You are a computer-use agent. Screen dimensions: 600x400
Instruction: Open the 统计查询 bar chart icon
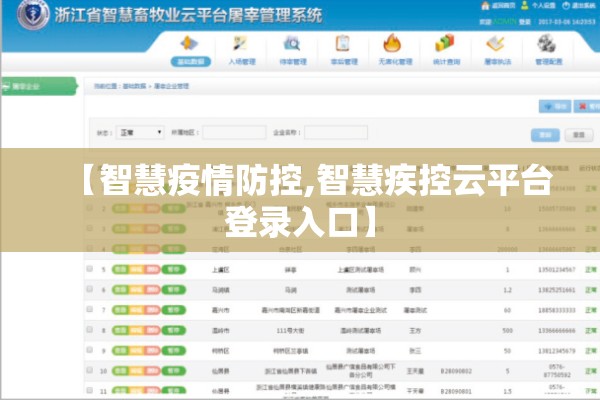click(x=445, y=42)
